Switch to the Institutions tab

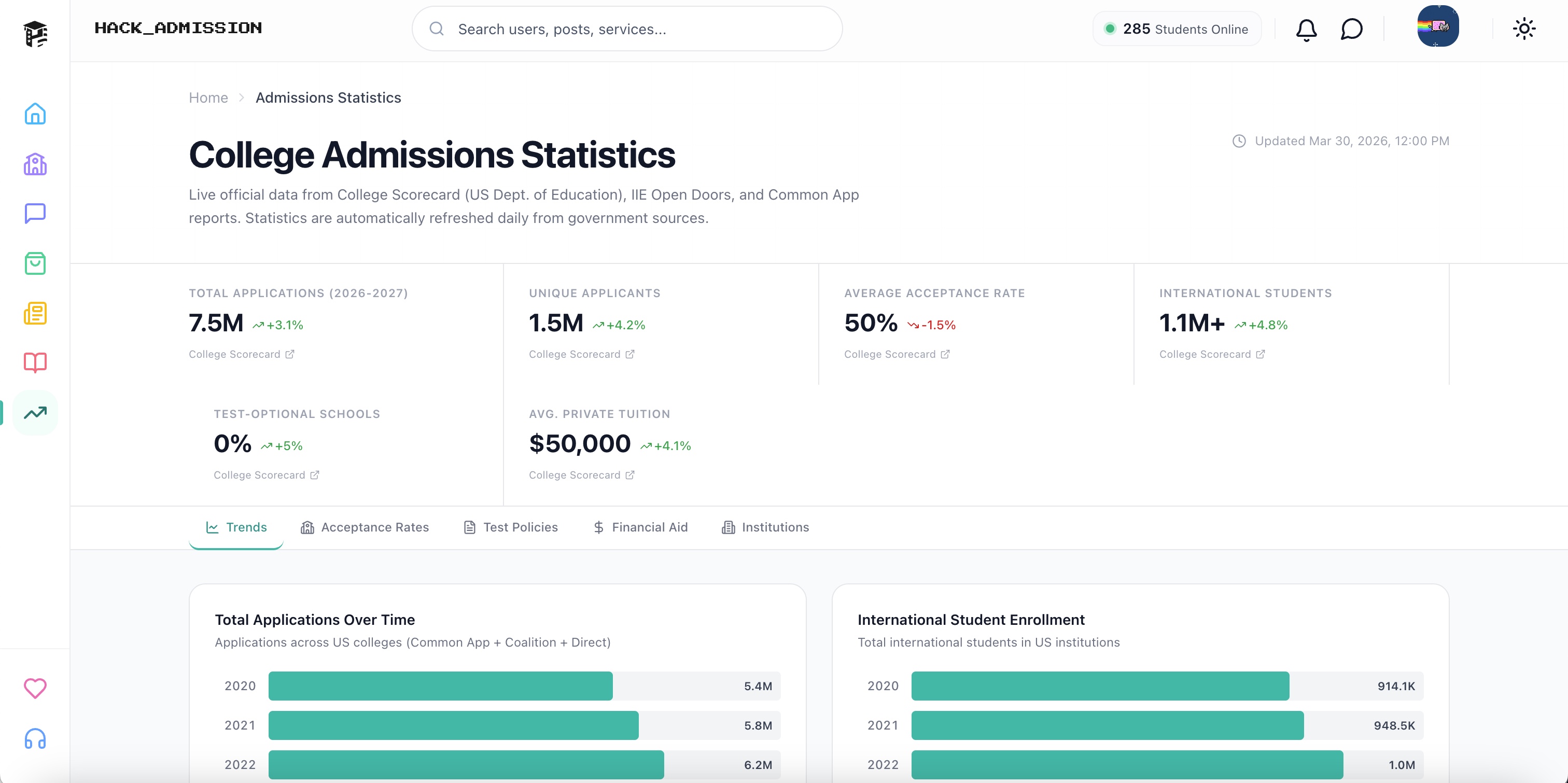[765, 527]
